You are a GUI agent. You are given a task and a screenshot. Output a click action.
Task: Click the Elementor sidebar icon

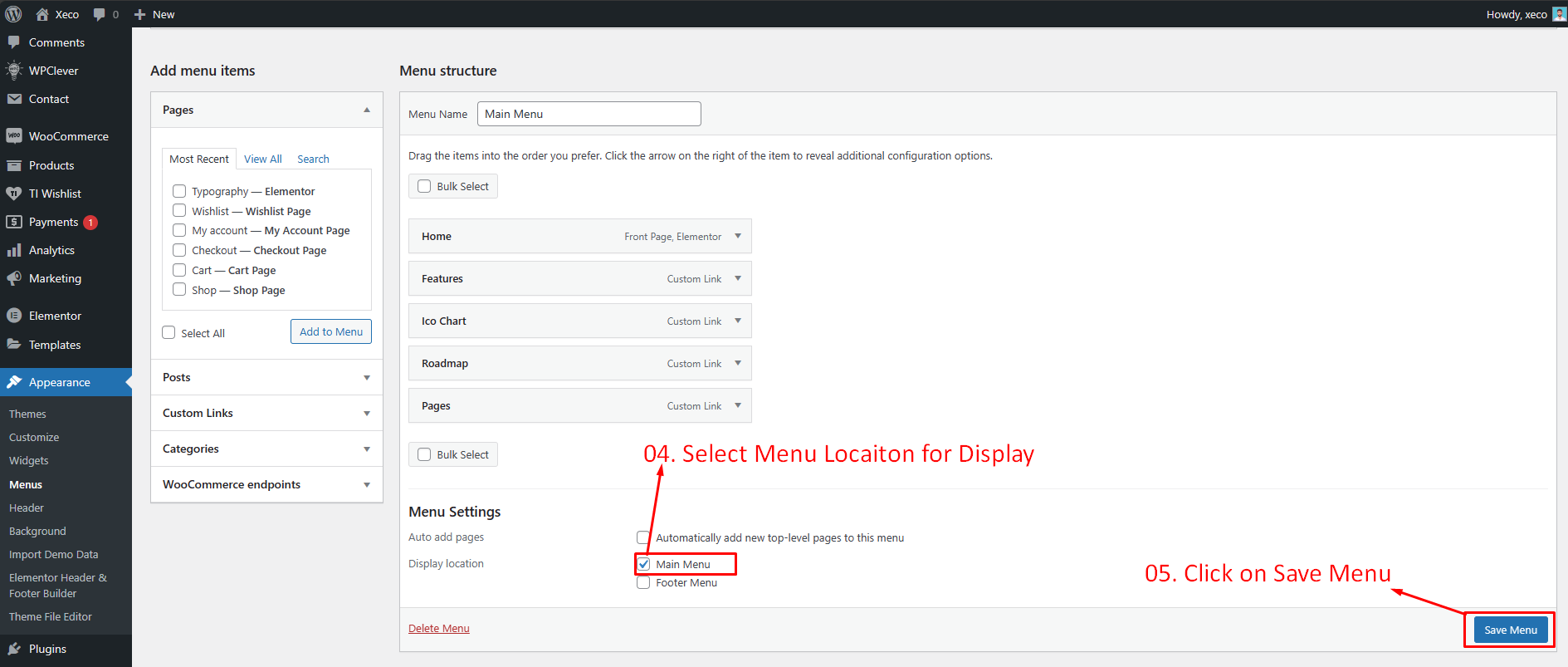coord(14,316)
